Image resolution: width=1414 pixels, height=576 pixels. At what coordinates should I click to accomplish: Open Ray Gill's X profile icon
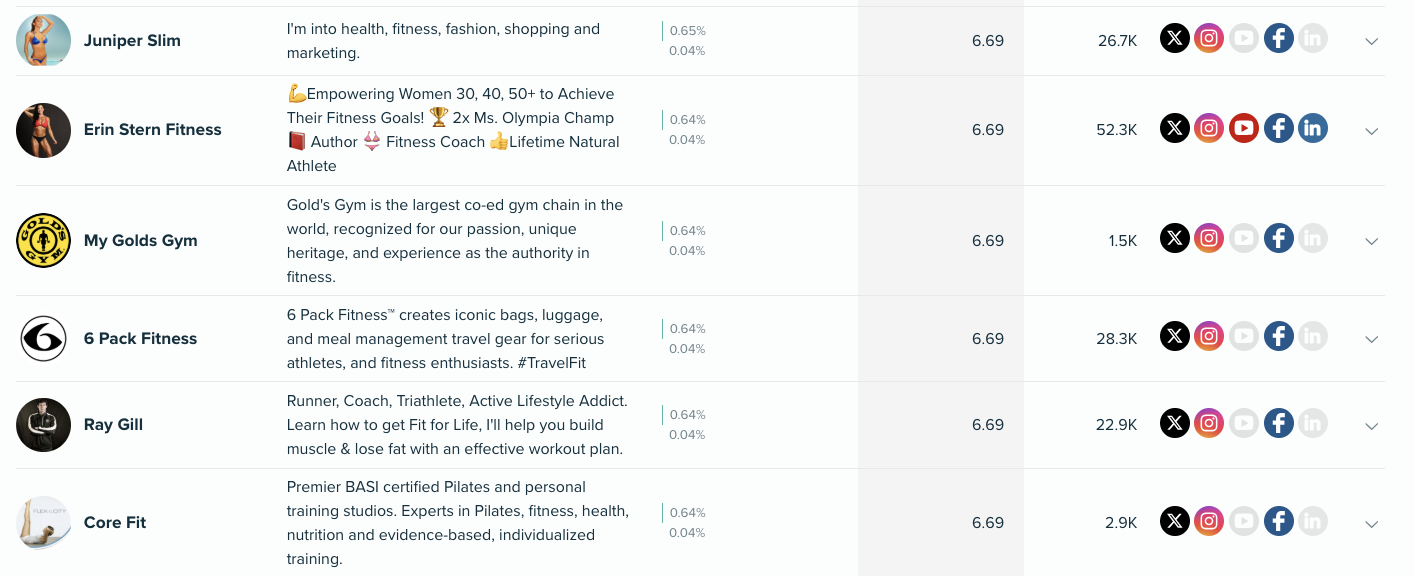coord(1175,423)
